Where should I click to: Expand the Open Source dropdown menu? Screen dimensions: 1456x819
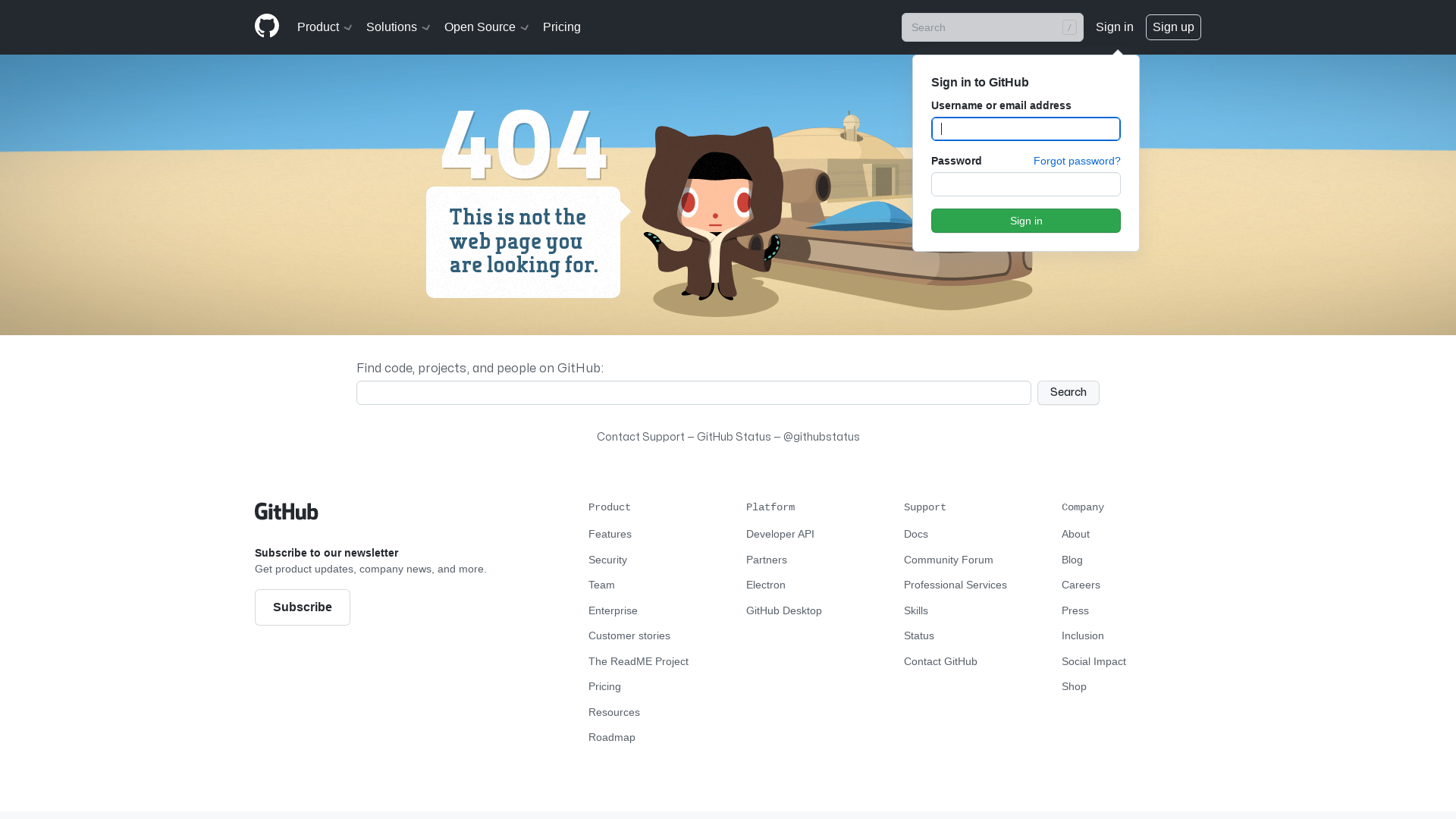[486, 27]
